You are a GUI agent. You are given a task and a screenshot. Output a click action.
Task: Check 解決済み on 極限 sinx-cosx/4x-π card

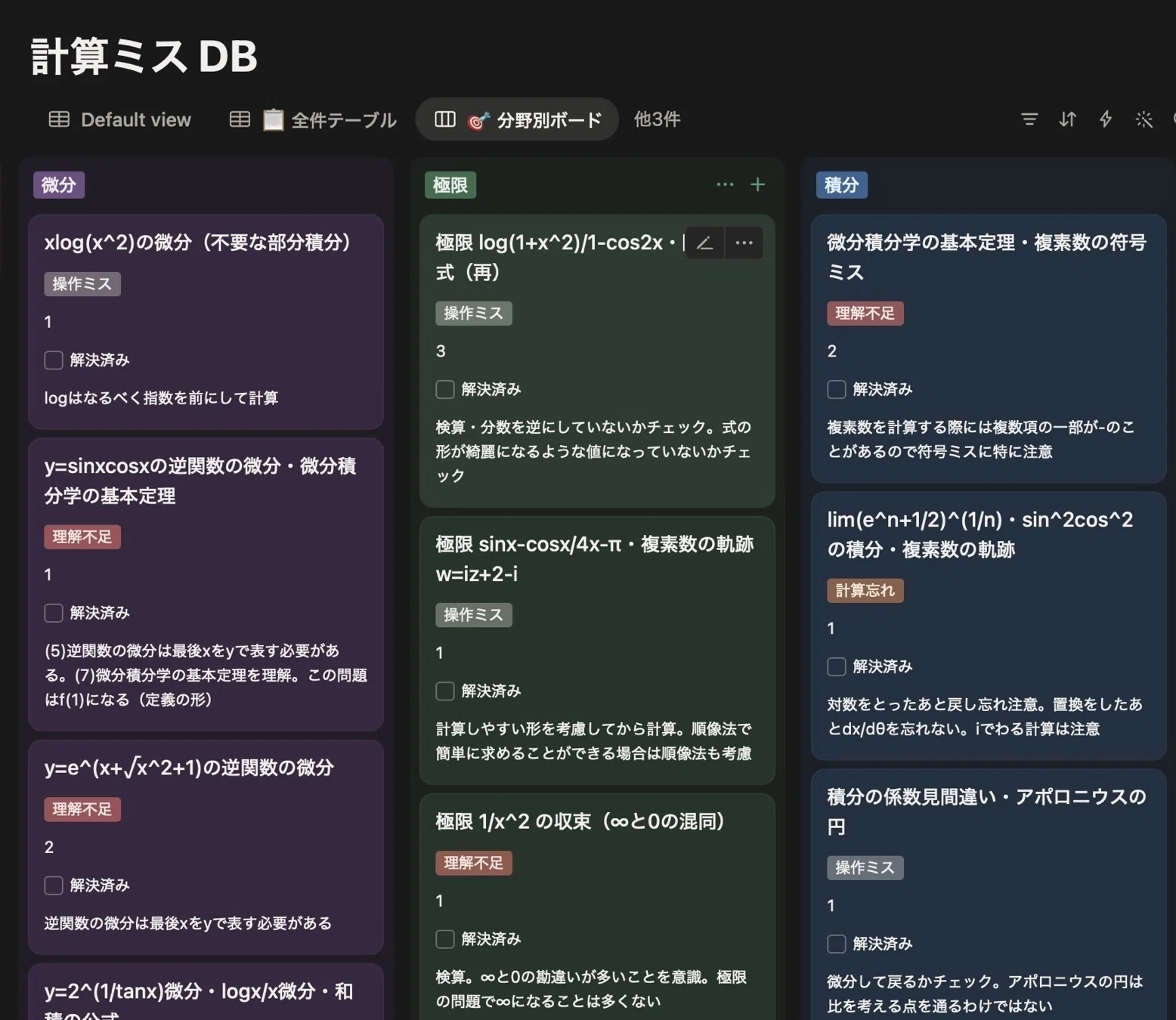(445, 691)
